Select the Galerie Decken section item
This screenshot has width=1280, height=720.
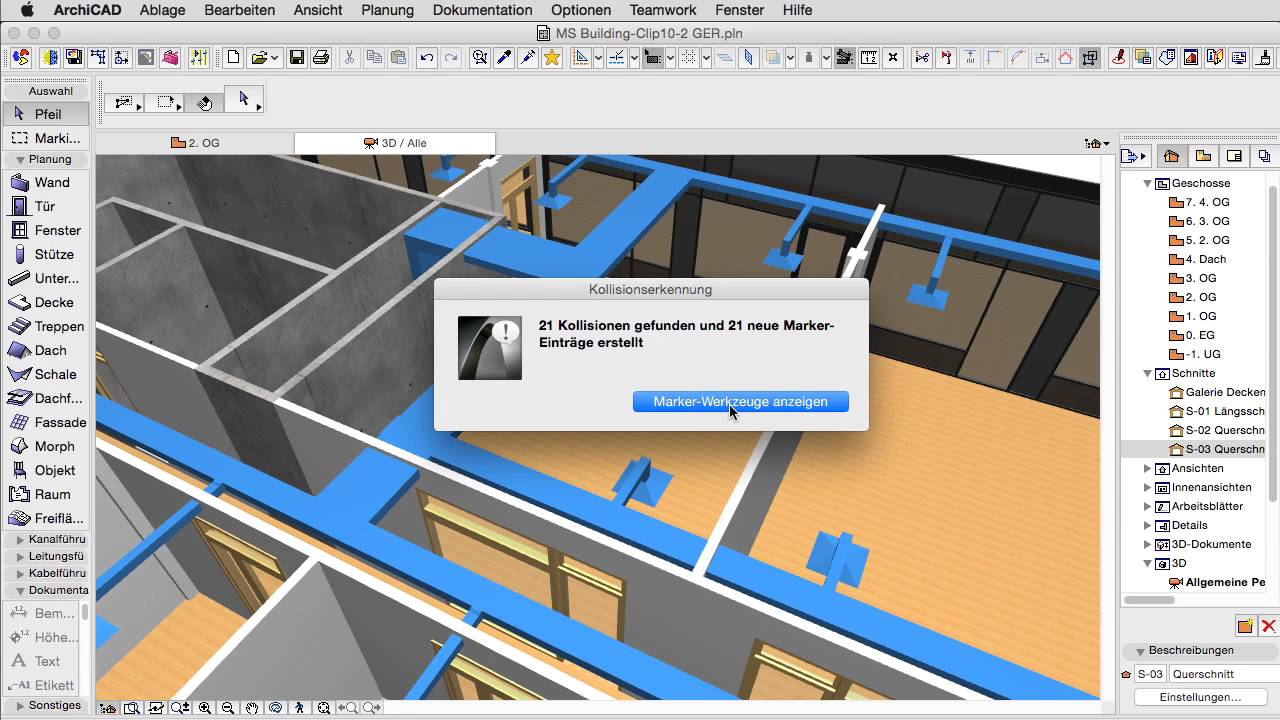[x=1217, y=392]
